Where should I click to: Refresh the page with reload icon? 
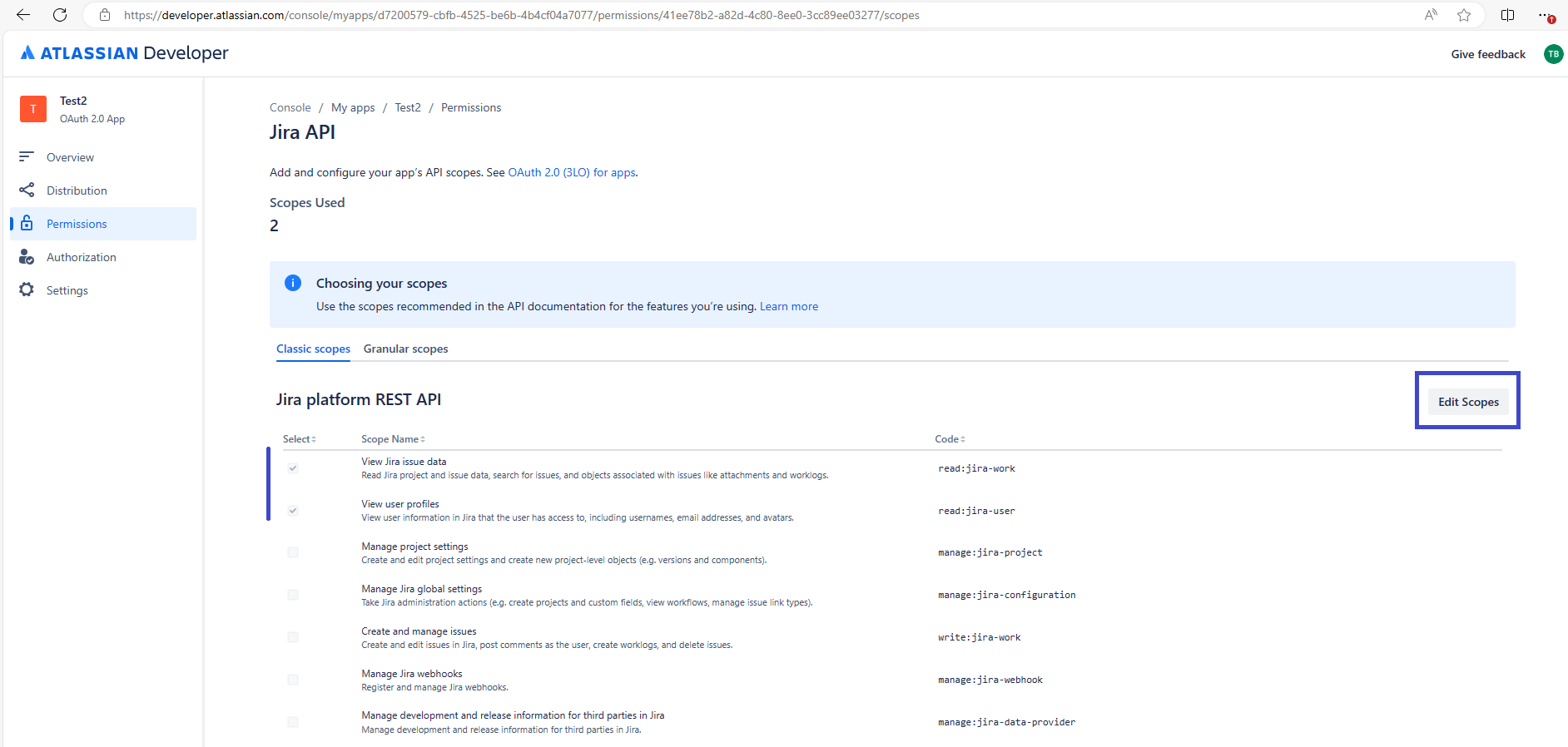click(x=60, y=15)
